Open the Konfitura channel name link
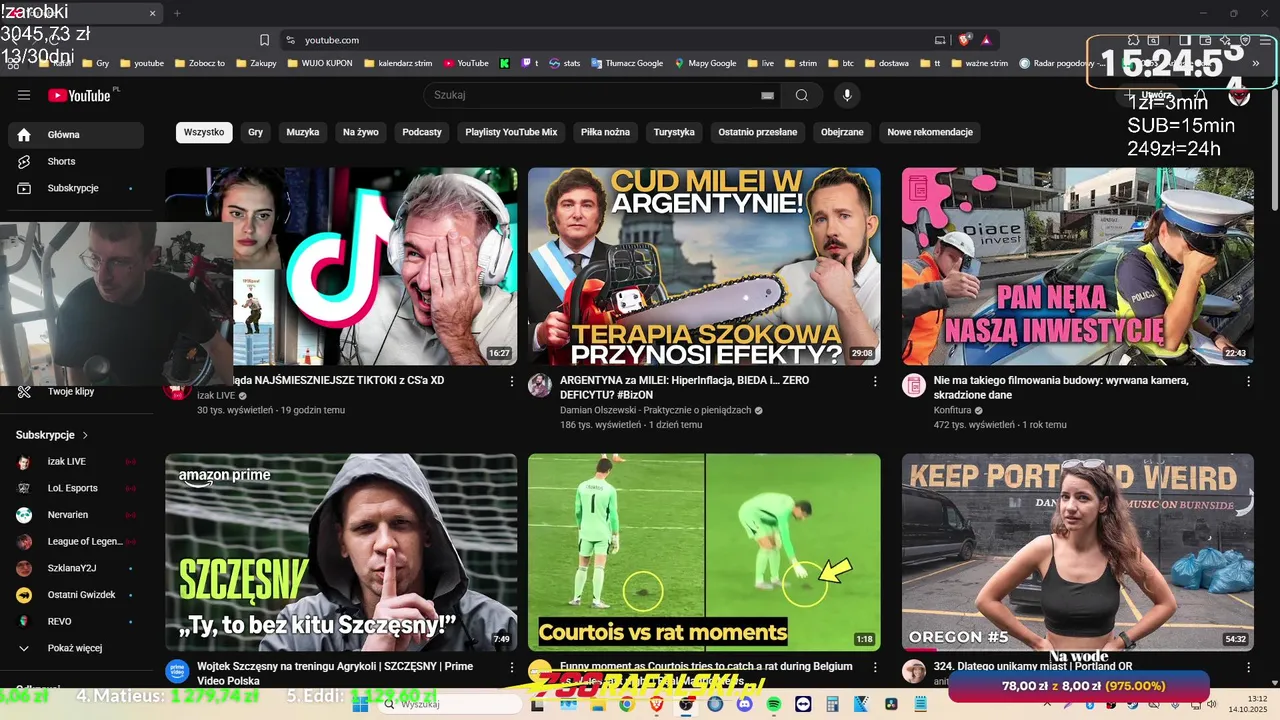This screenshot has height=720, width=1280. tap(952, 410)
